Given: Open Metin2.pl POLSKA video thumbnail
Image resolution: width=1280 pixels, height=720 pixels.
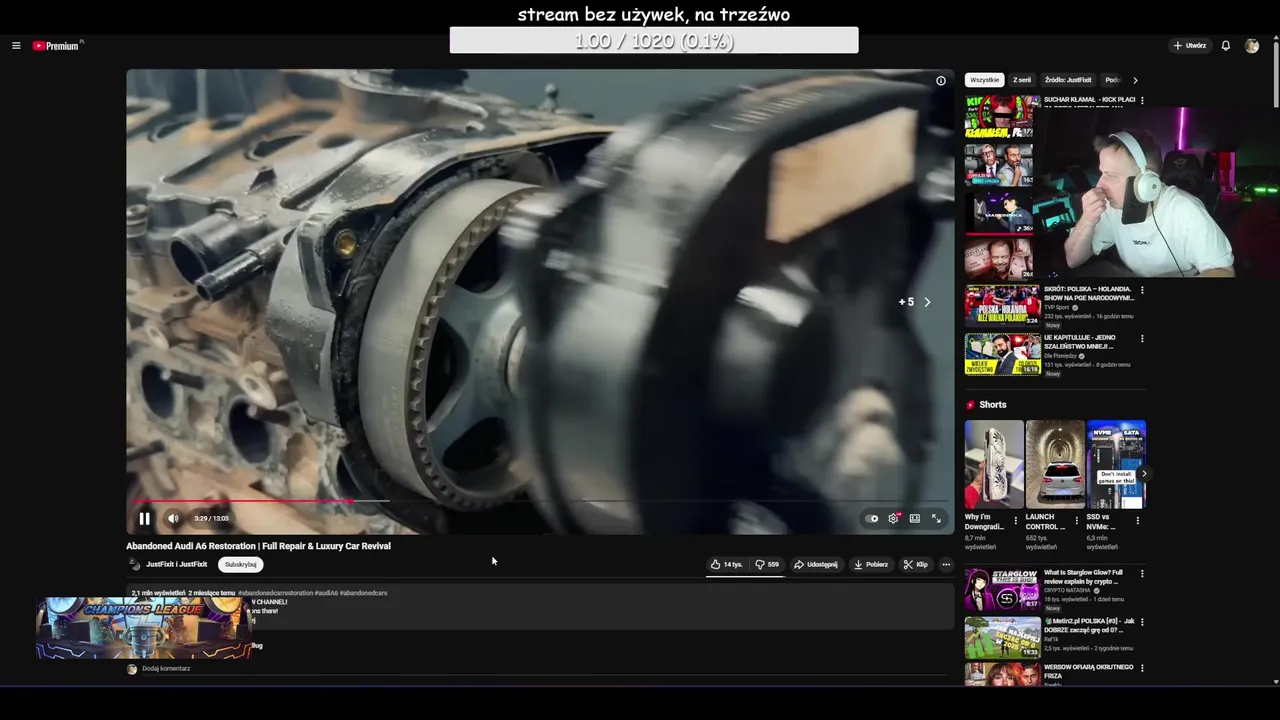Looking at the screenshot, I should point(1002,637).
